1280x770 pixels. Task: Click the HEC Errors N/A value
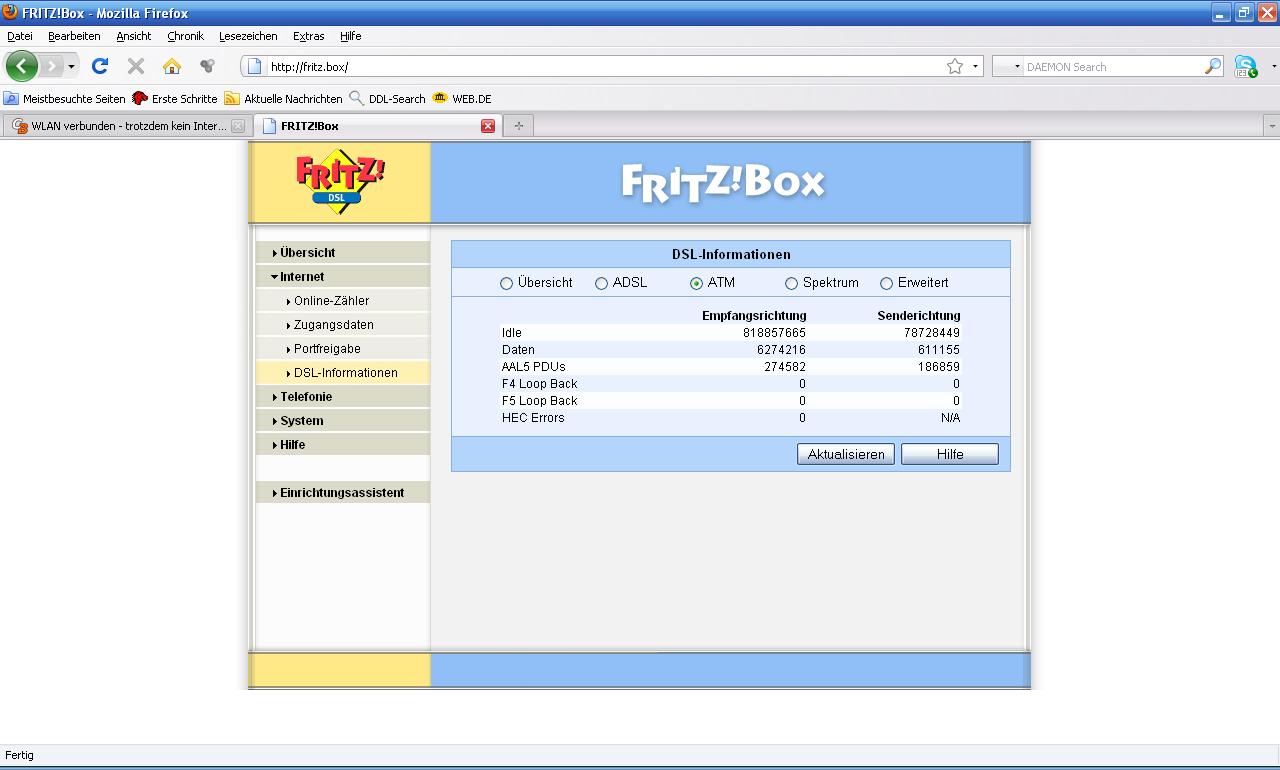[950, 418]
